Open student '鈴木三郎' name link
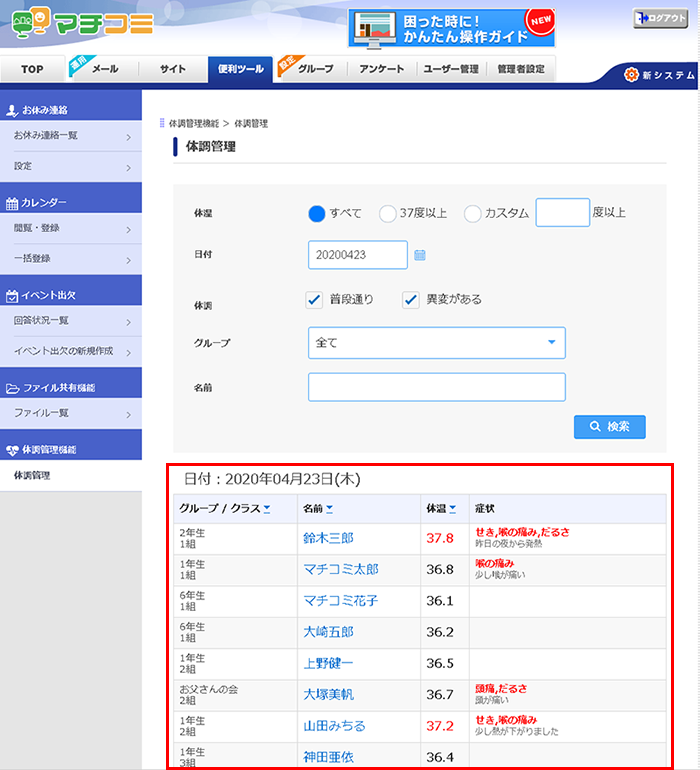This screenshot has height=770, width=700. tap(328, 538)
